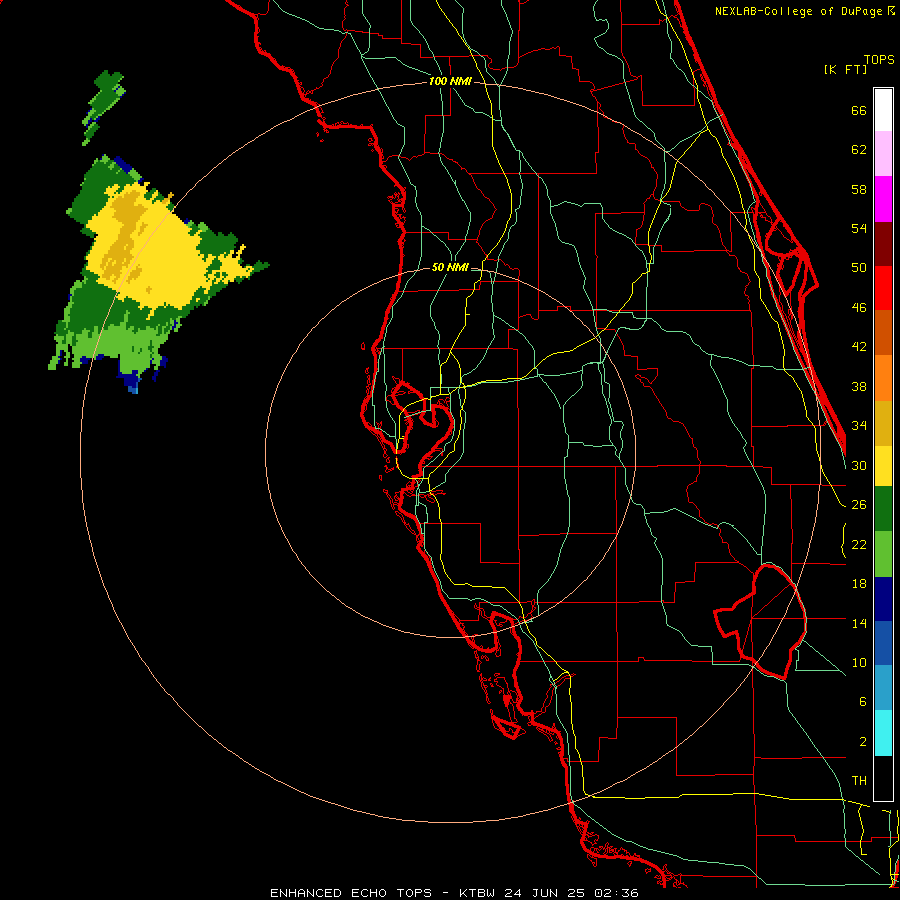Click the 14 legend value

pyautogui.click(x=859, y=623)
